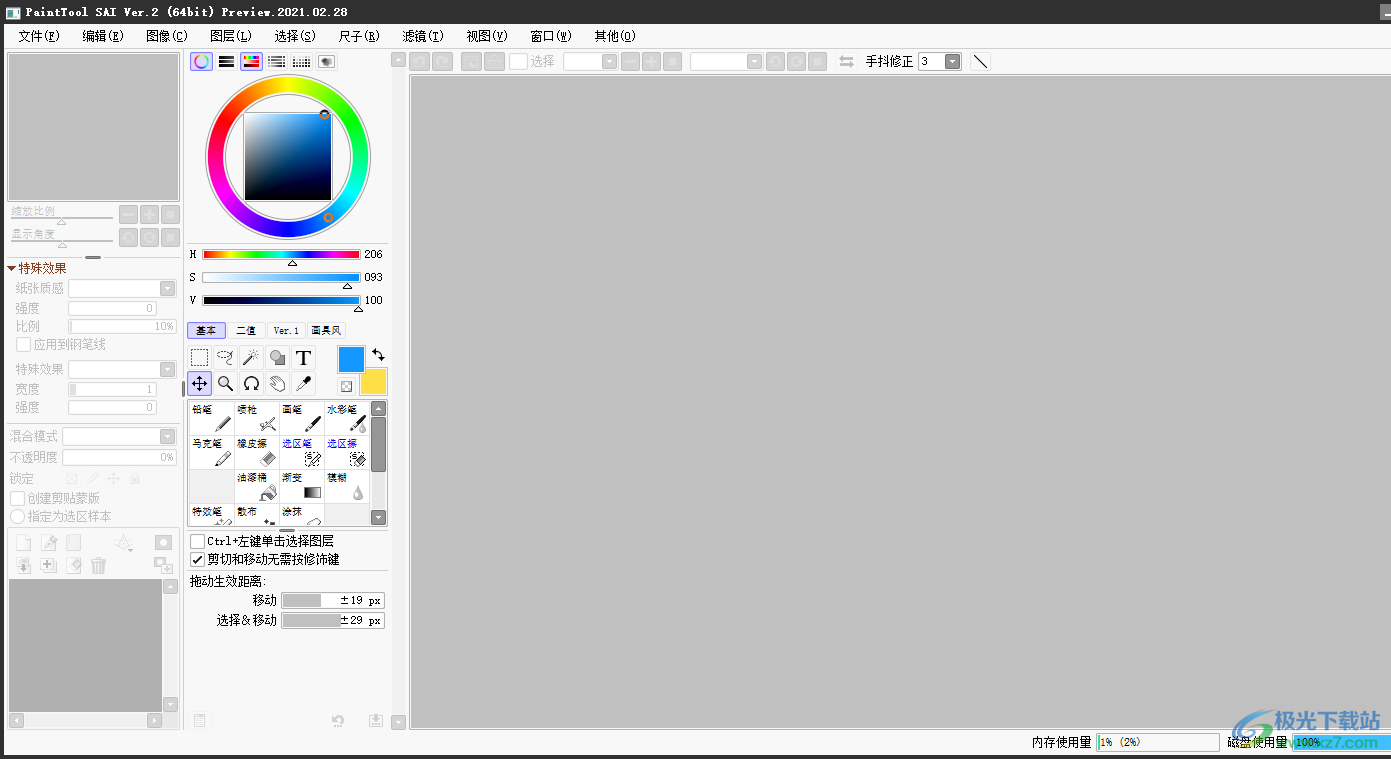The image size is (1391, 759).
Task: Select the Text tool
Action: [304, 358]
